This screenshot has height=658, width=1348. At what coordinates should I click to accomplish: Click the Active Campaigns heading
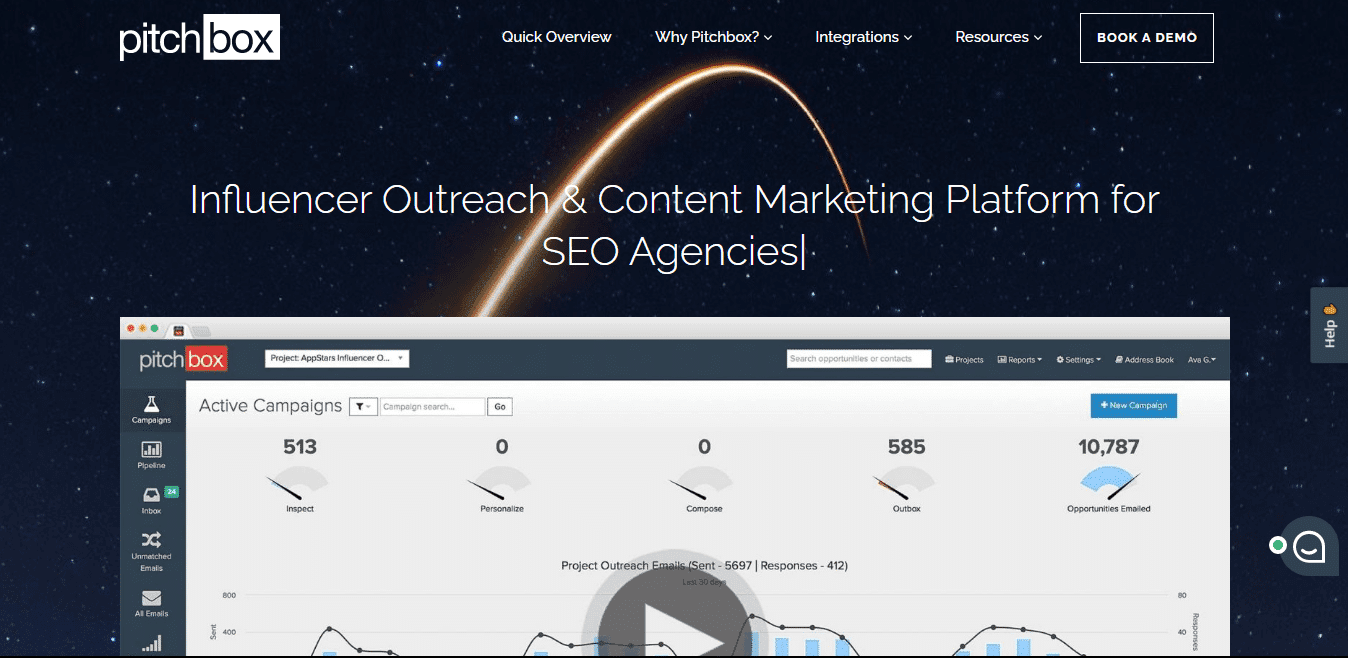pos(270,406)
